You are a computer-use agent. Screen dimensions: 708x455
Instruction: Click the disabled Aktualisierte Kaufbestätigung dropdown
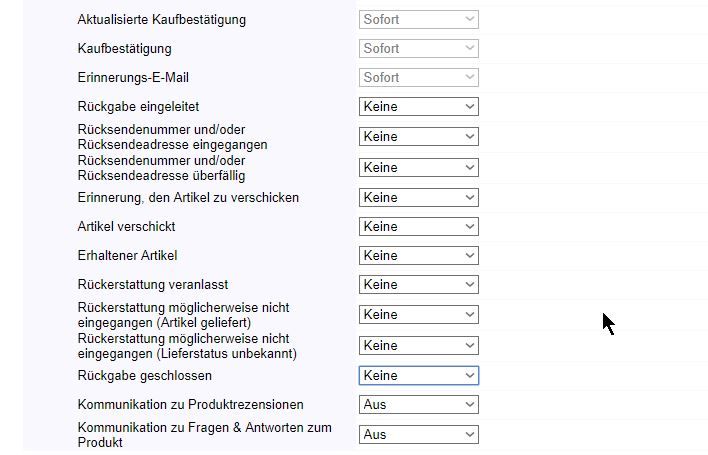(418, 19)
